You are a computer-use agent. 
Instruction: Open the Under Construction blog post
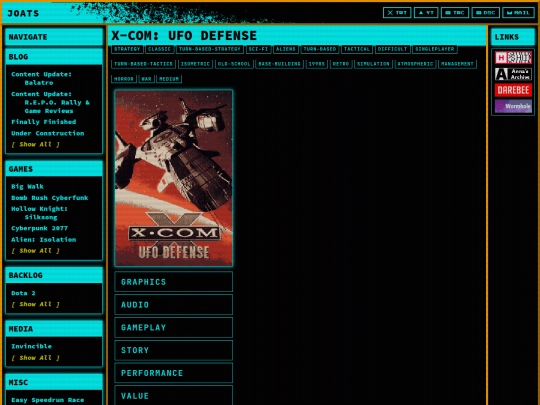[x=48, y=133]
